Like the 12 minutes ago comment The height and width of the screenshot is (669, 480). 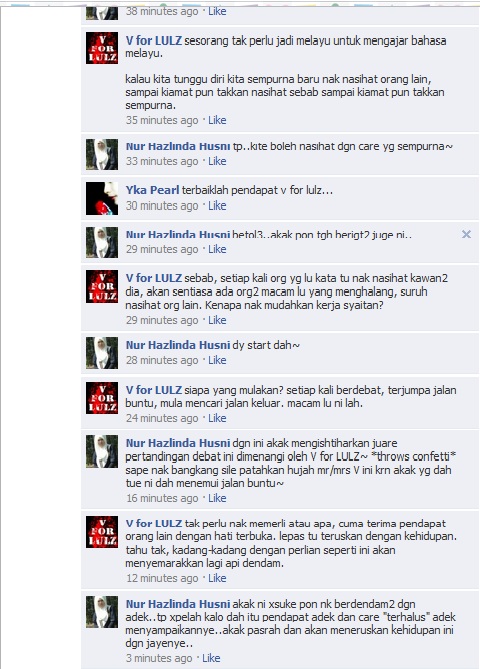click(217, 578)
